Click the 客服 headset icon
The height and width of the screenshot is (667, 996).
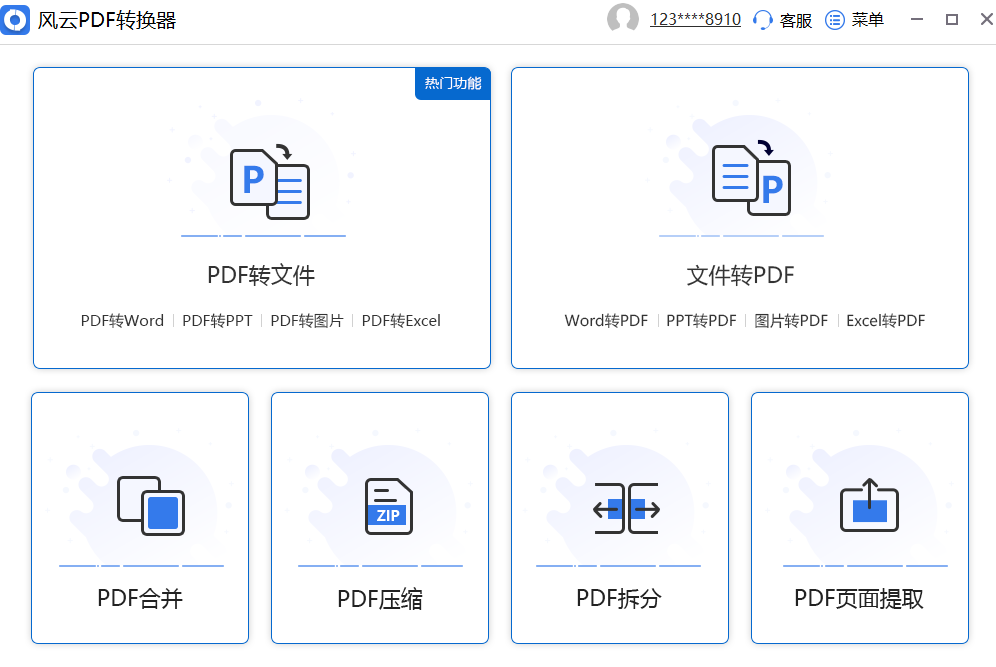coord(762,20)
